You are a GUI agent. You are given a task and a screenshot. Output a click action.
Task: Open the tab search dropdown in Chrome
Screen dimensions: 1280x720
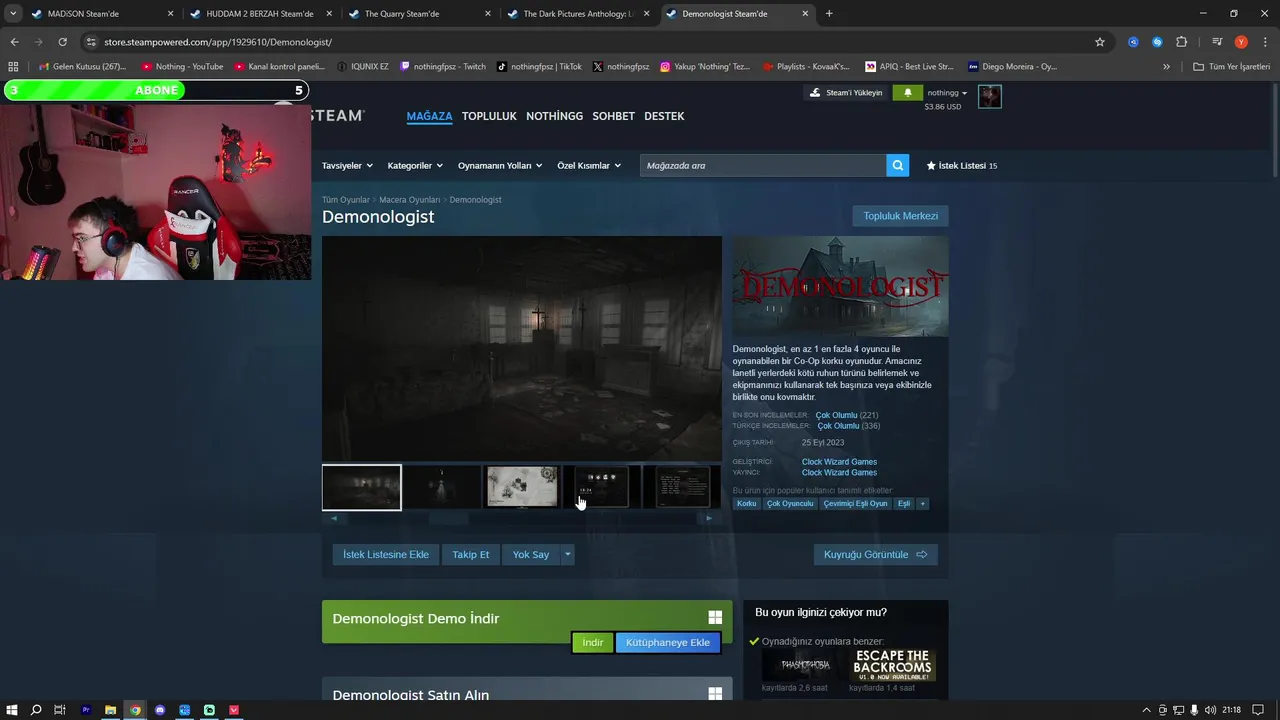click(13, 14)
